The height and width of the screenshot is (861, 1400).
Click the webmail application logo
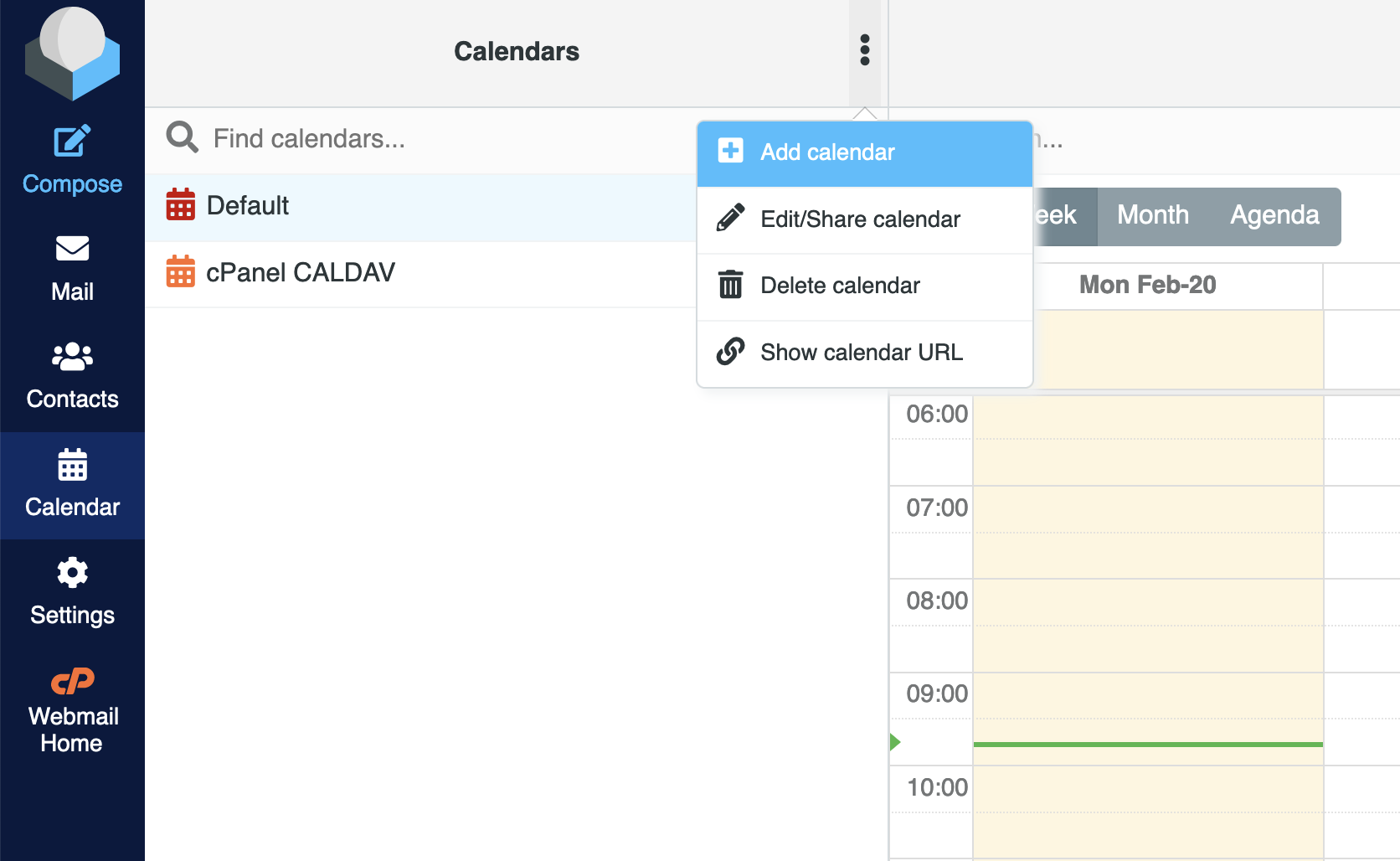click(72, 53)
